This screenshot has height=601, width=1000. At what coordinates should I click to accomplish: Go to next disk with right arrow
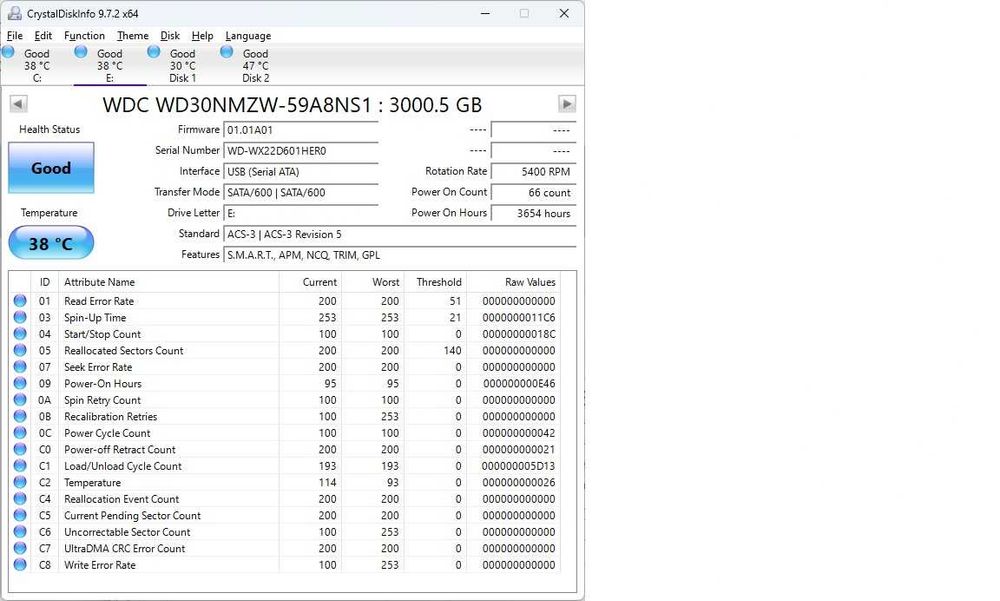(567, 103)
